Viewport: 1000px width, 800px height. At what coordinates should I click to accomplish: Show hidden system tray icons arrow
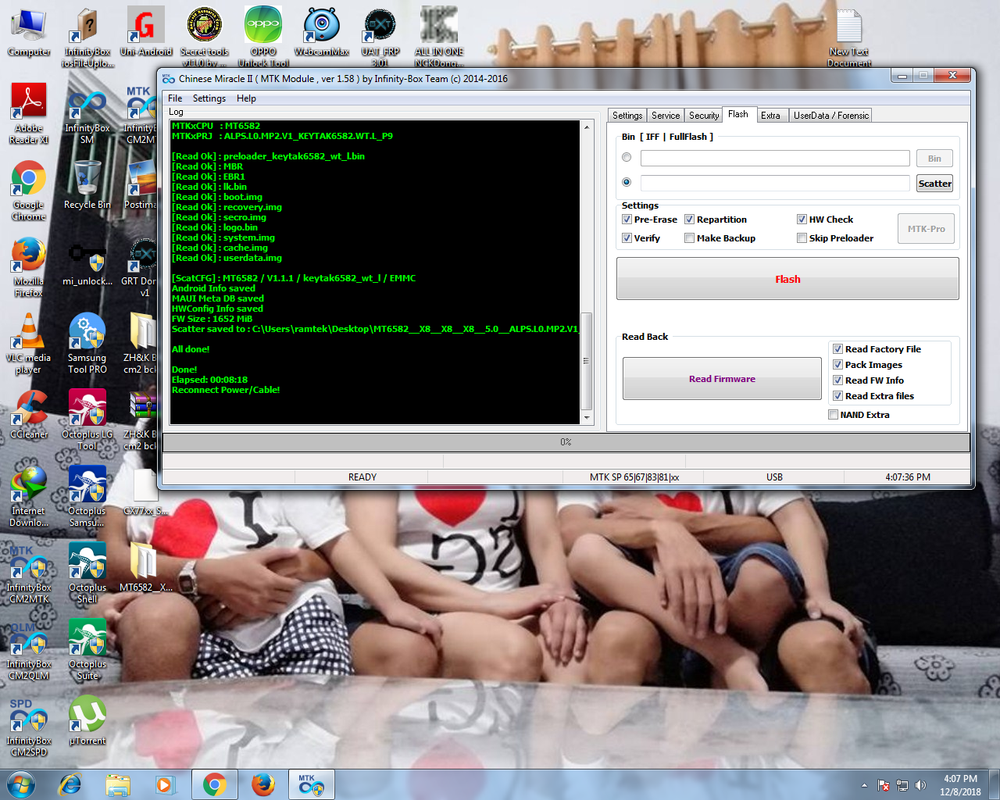coord(864,785)
